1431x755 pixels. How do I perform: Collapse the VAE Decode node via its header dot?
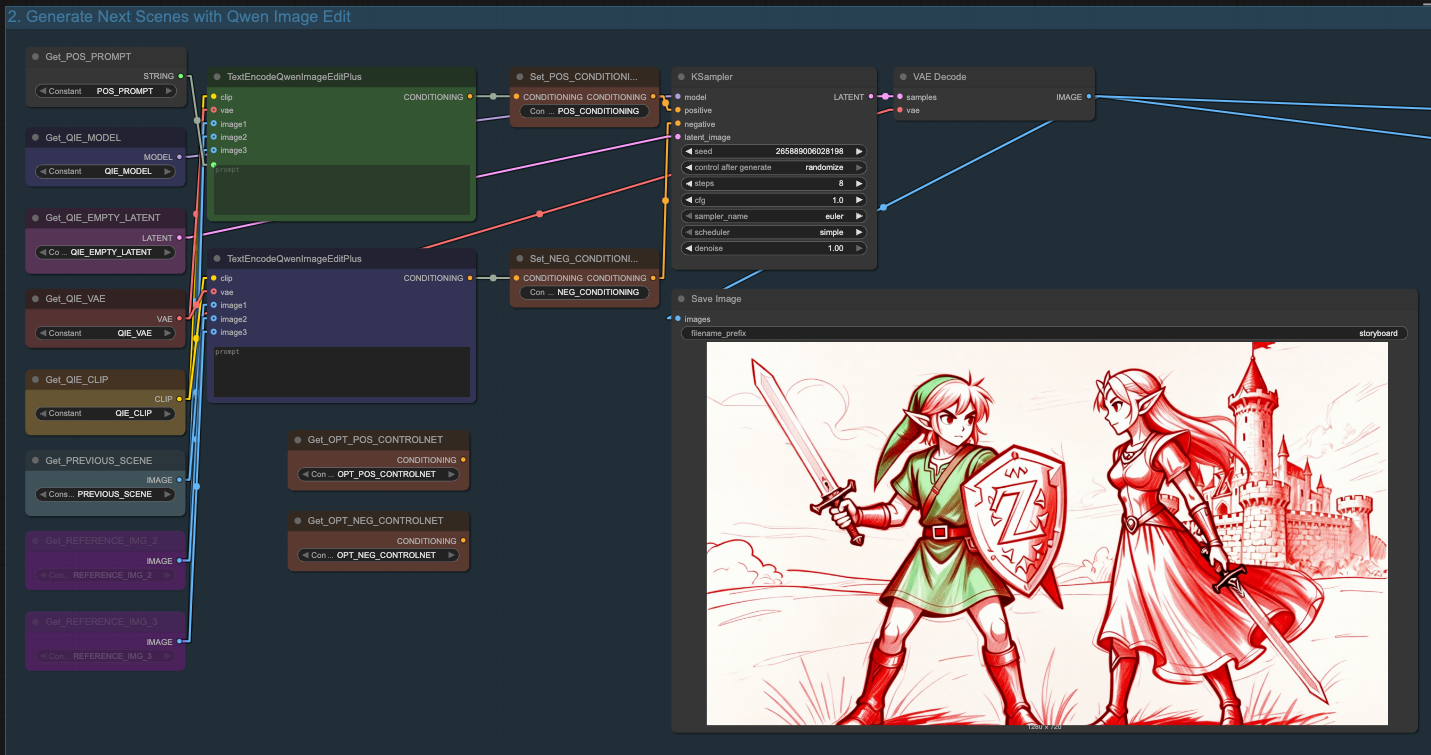[903, 76]
